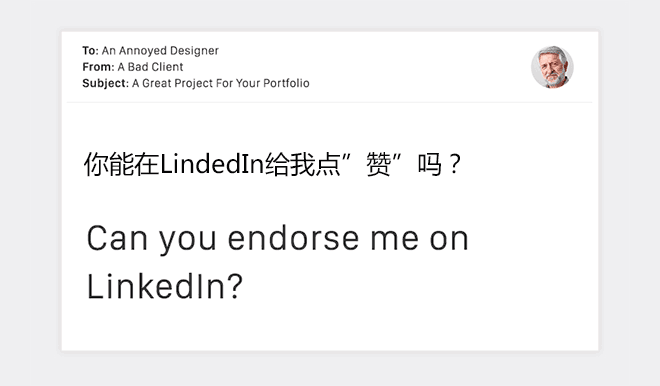Click the bold "To:" label
Image resolution: width=660 pixels, height=386 pixels.
coord(90,51)
